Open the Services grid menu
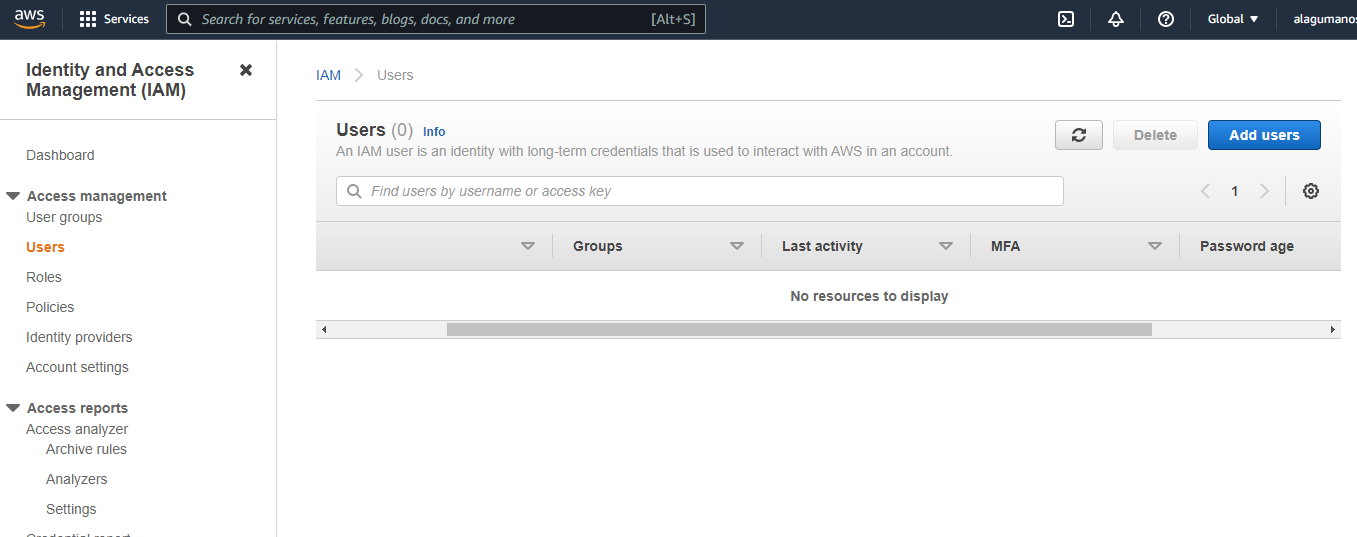1357x537 pixels. [114, 19]
